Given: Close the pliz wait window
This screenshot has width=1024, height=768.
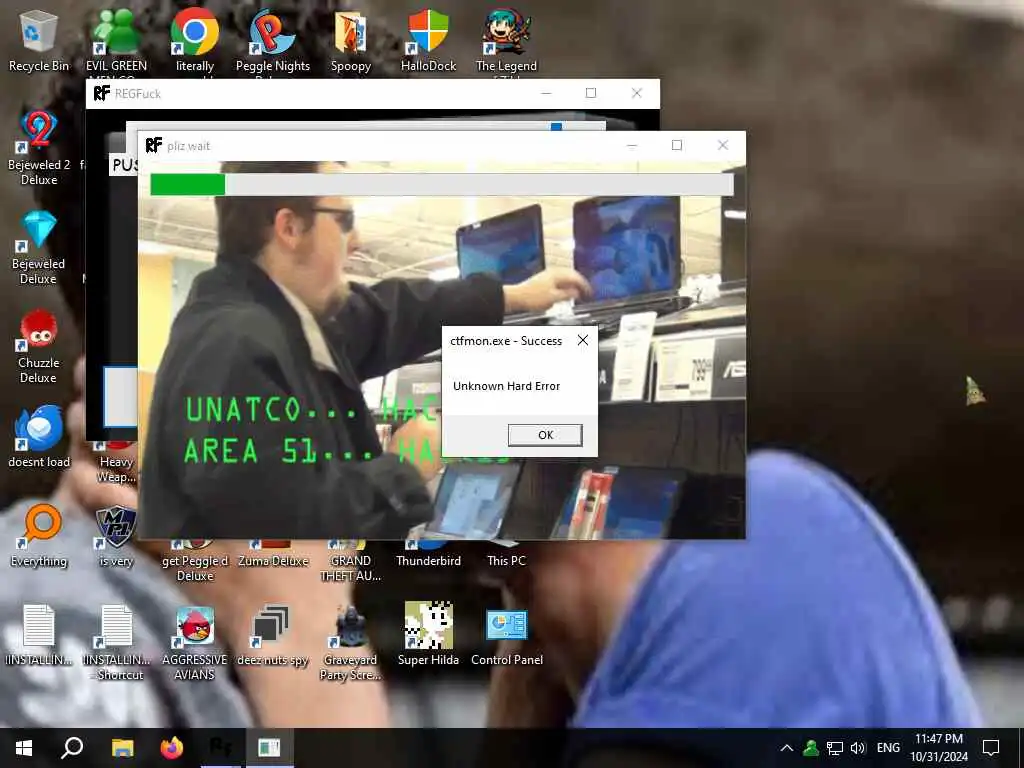Looking at the screenshot, I should coord(723,146).
